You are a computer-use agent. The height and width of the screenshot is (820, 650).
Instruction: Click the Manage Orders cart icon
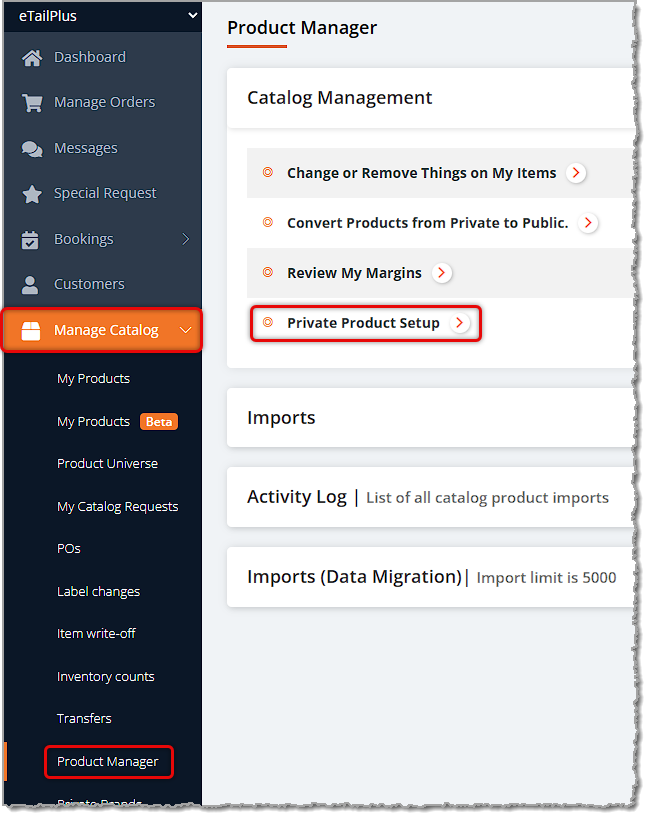(x=32, y=102)
